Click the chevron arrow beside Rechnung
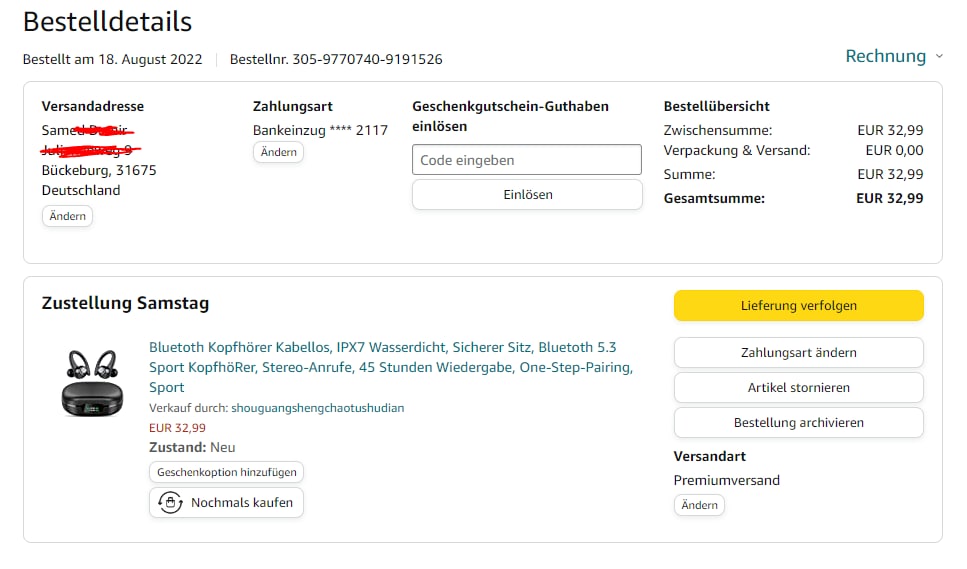The height and width of the screenshot is (569, 967). click(939, 57)
